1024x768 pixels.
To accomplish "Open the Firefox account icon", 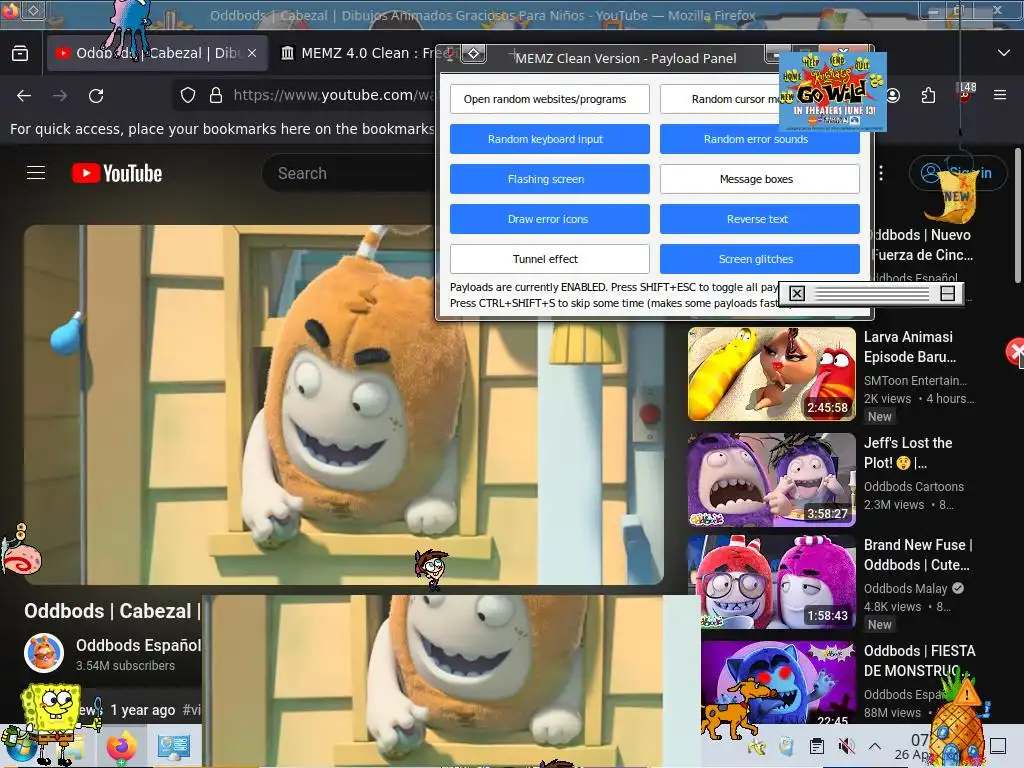I will [893, 95].
